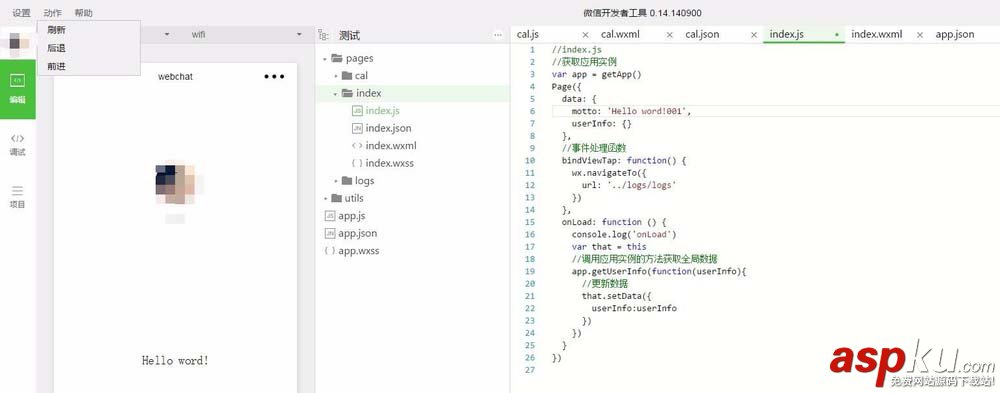The height and width of the screenshot is (393, 1000).
Task: Click the project tree icon beside 测试
Action: (324, 36)
